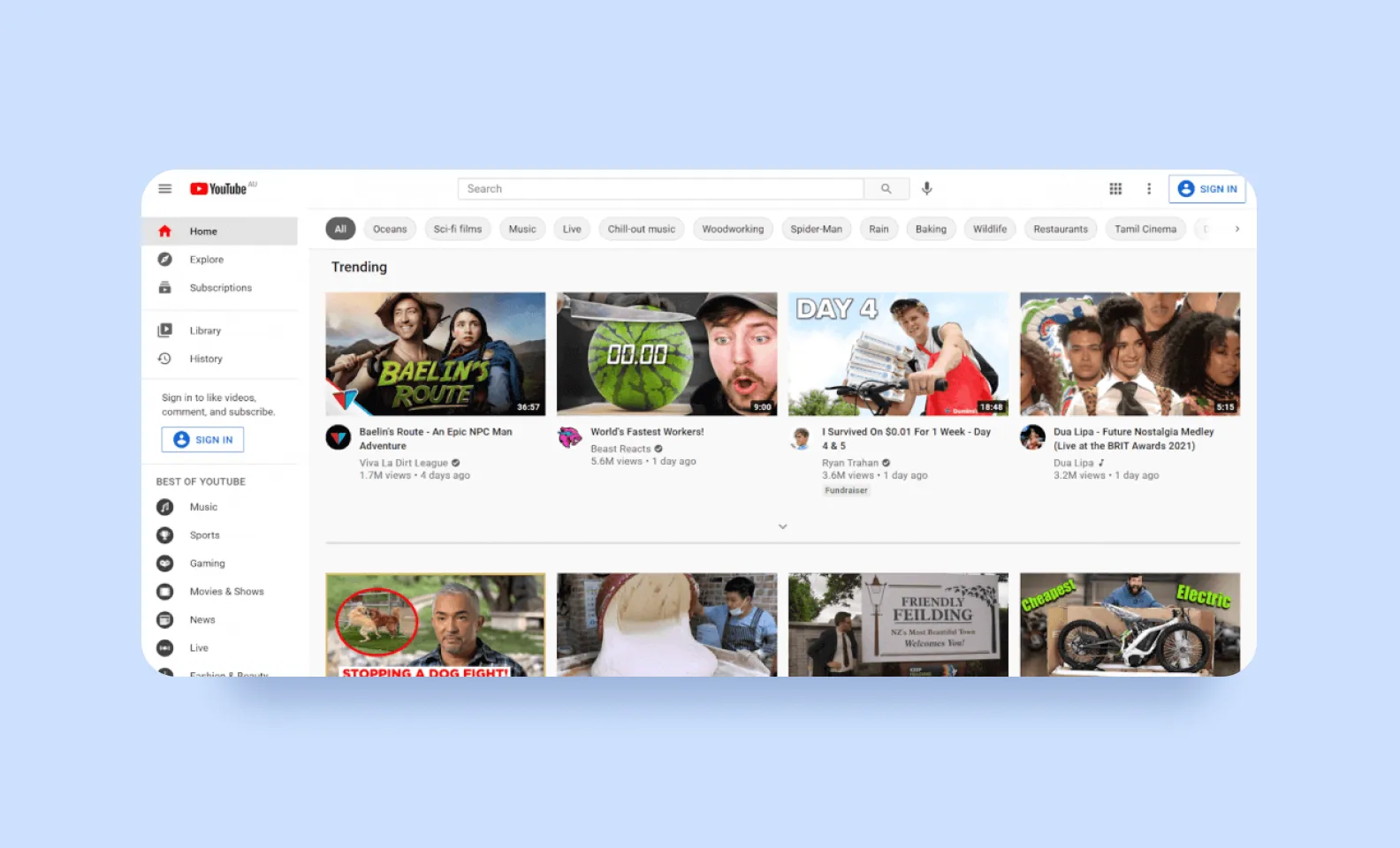
Task: Click the Movies & Shows icon
Action: coord(164,592)
